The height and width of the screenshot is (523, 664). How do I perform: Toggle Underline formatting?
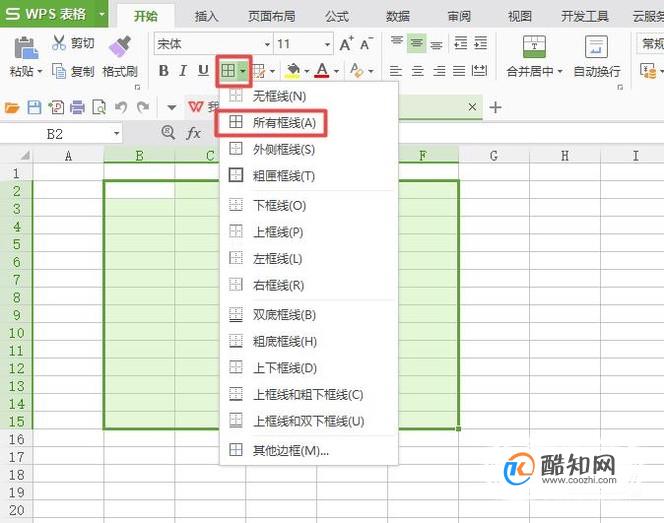203,70
